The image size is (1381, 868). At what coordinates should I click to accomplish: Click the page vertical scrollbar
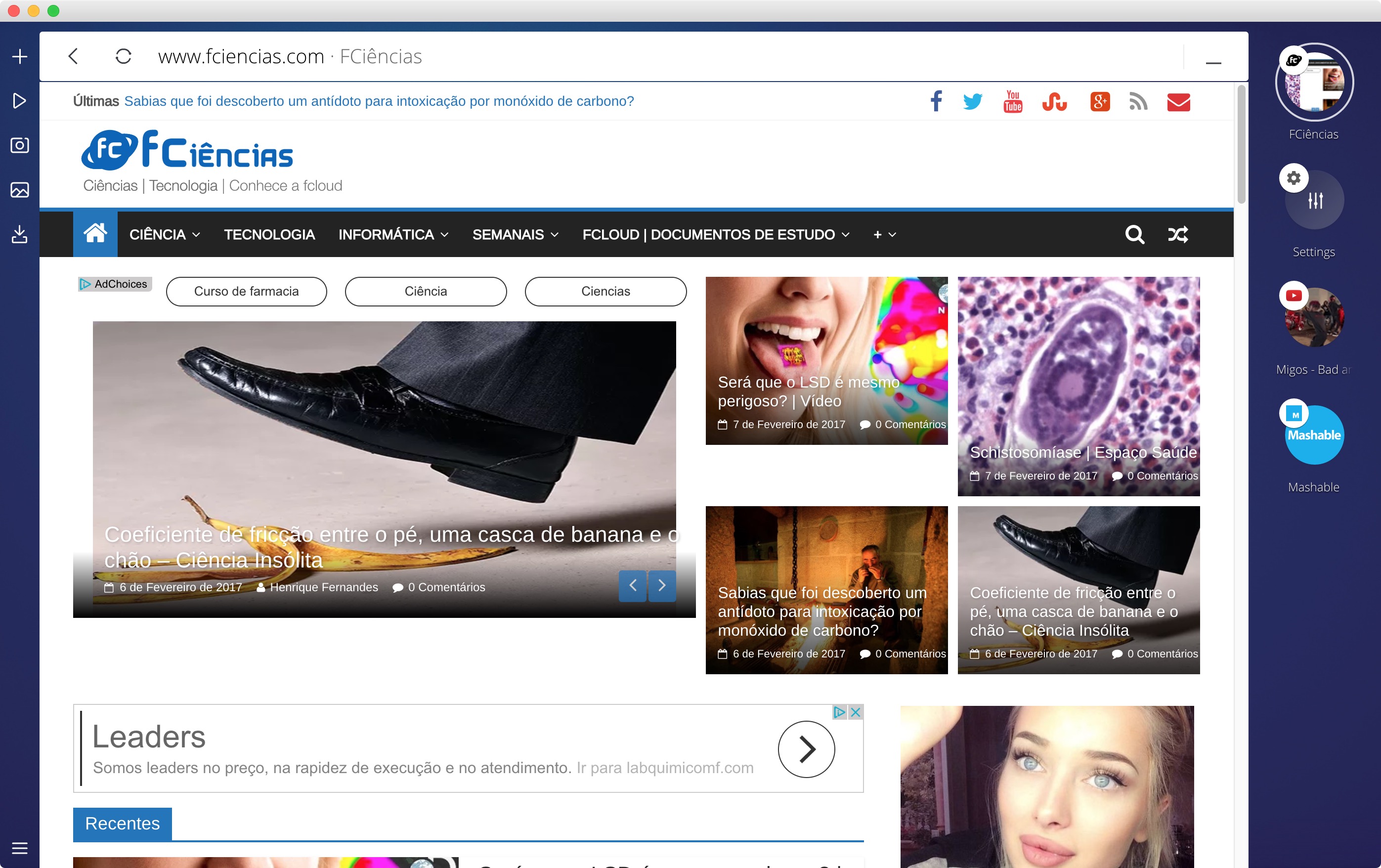pyautogui.click(x=1241, y=143)
